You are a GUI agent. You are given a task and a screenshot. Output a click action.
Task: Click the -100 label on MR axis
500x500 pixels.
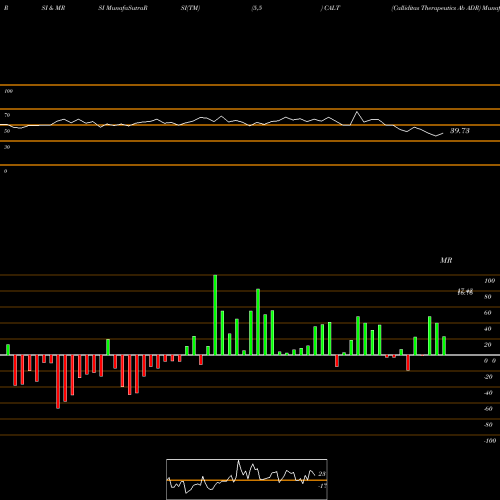(x=490, y=441)
